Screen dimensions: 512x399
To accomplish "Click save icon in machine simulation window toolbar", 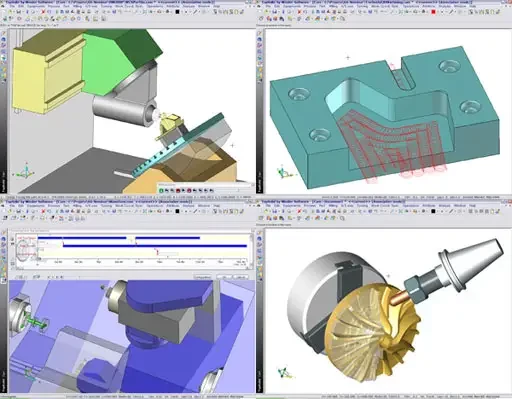I will pyautogui.click(x=18, y=12).
